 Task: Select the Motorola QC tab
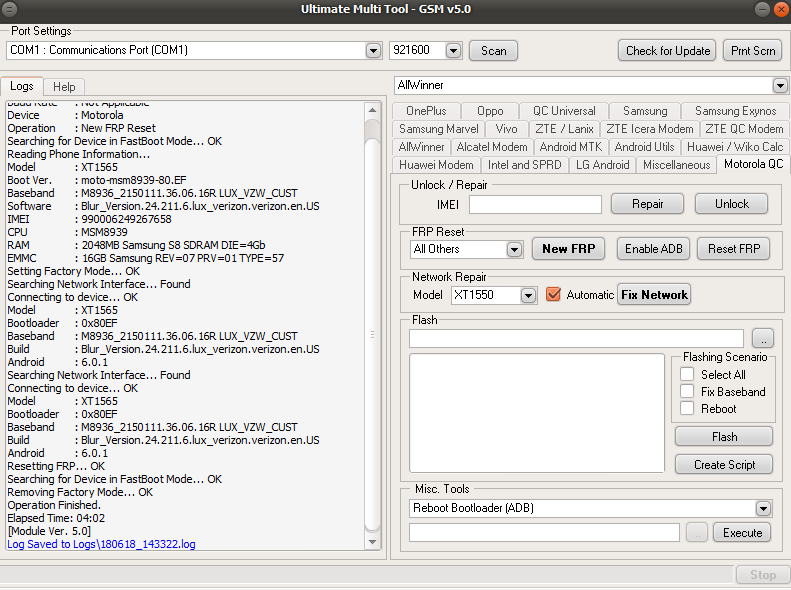(753, 164)
